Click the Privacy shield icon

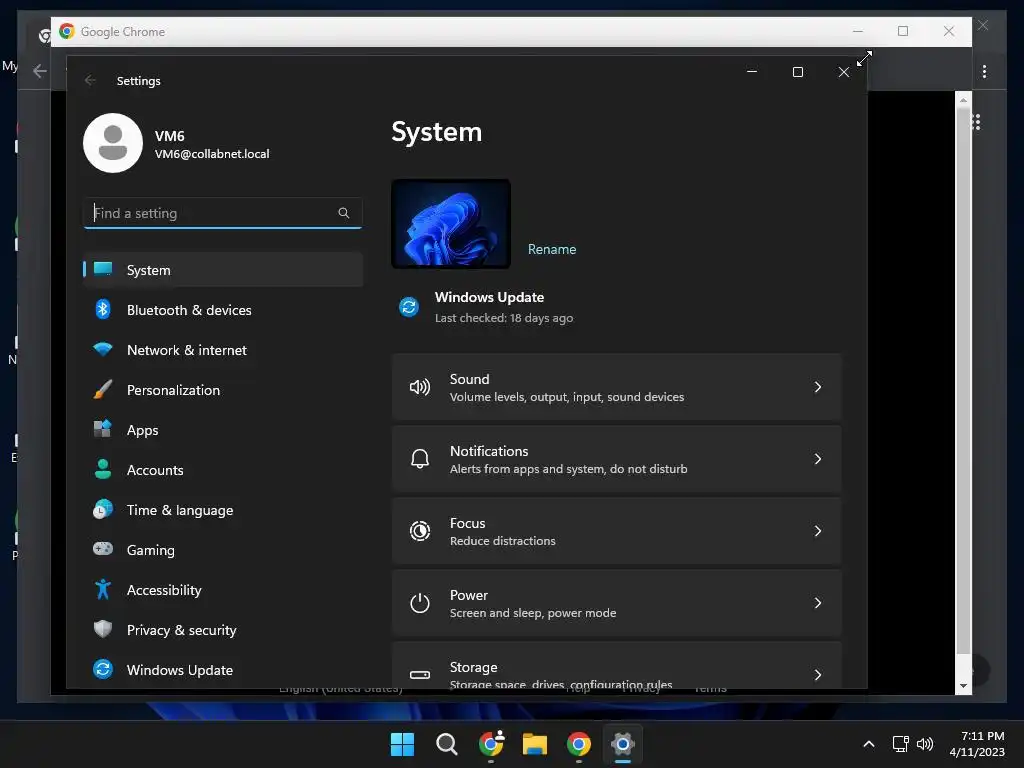point(103,629)
